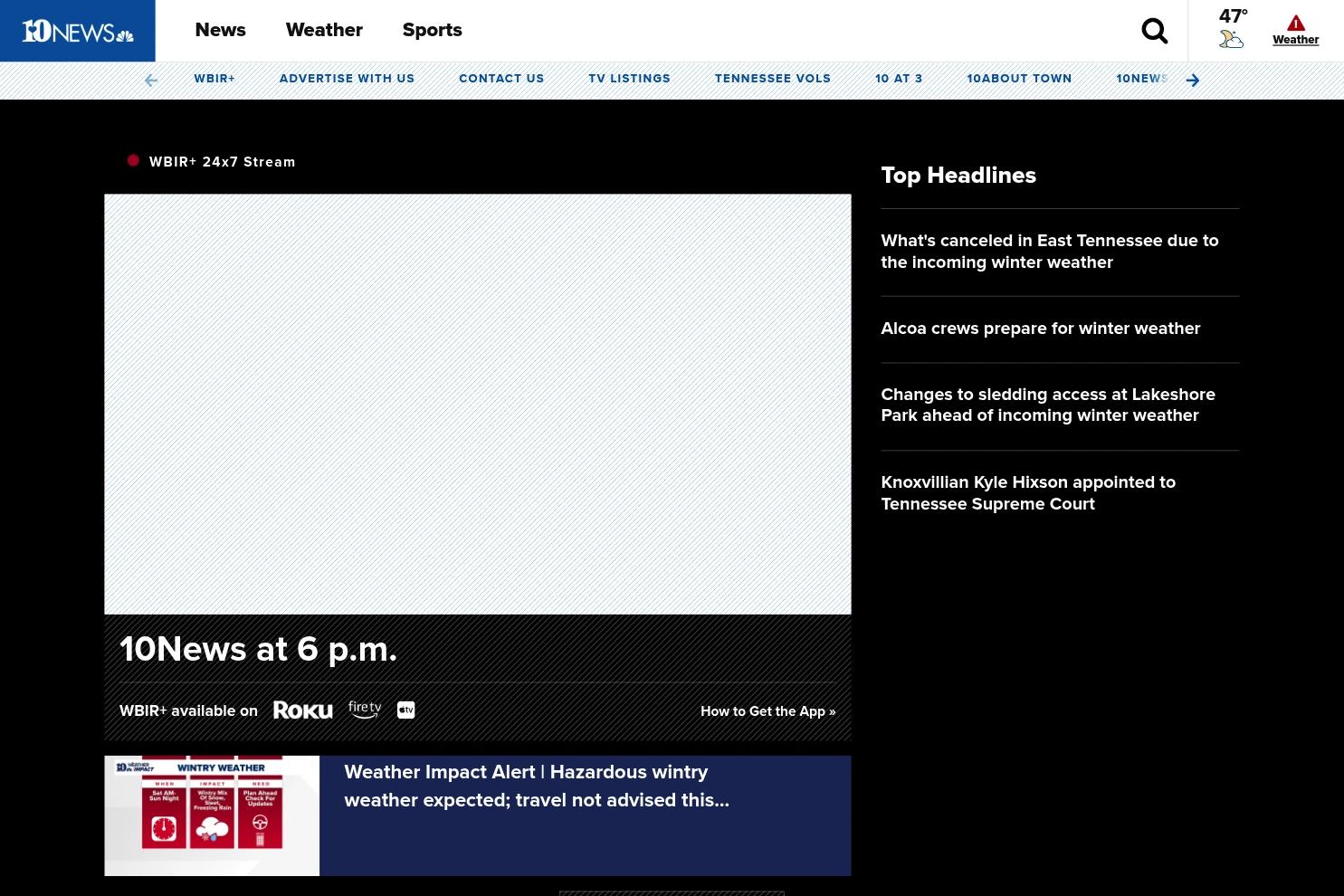Go to WBIR+ in the subnav

214,79
